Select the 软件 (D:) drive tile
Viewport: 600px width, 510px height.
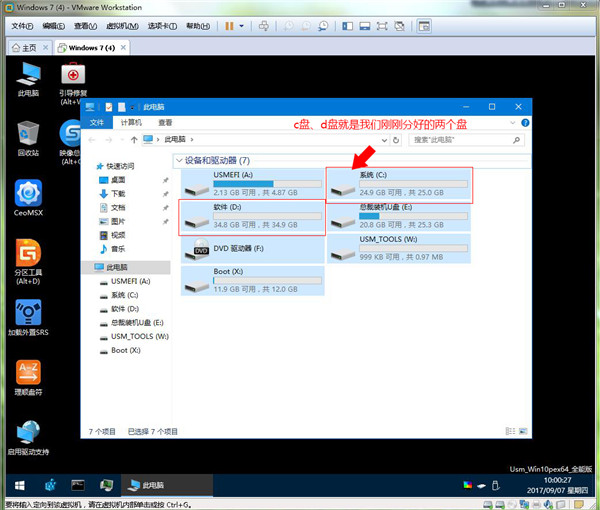click(253, 216)
